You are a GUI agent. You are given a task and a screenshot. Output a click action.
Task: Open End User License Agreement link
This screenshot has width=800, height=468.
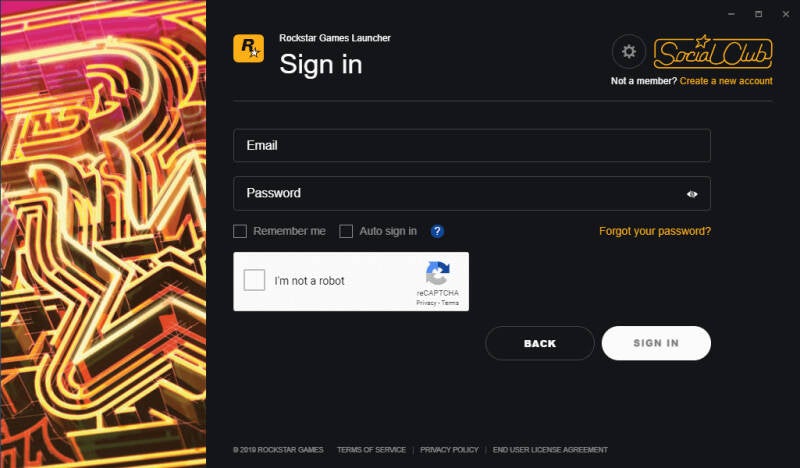550,450
